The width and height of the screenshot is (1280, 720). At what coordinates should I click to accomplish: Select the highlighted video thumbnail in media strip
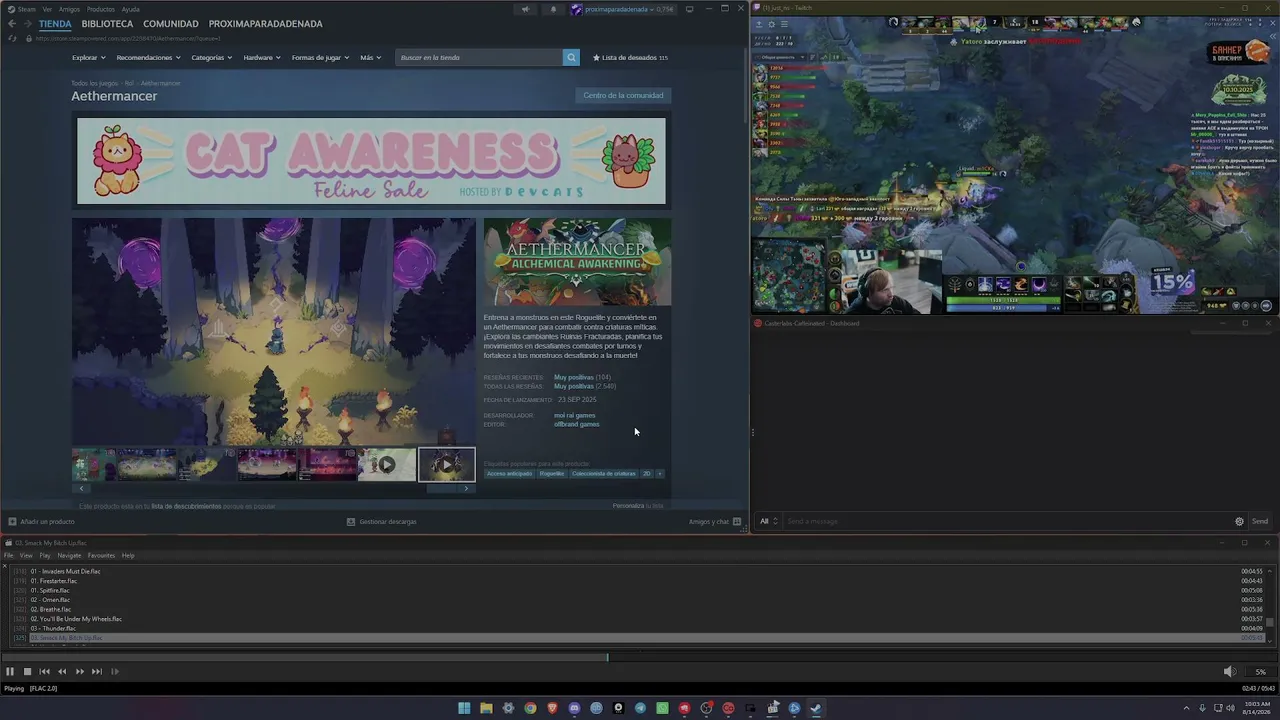[446, 464]
